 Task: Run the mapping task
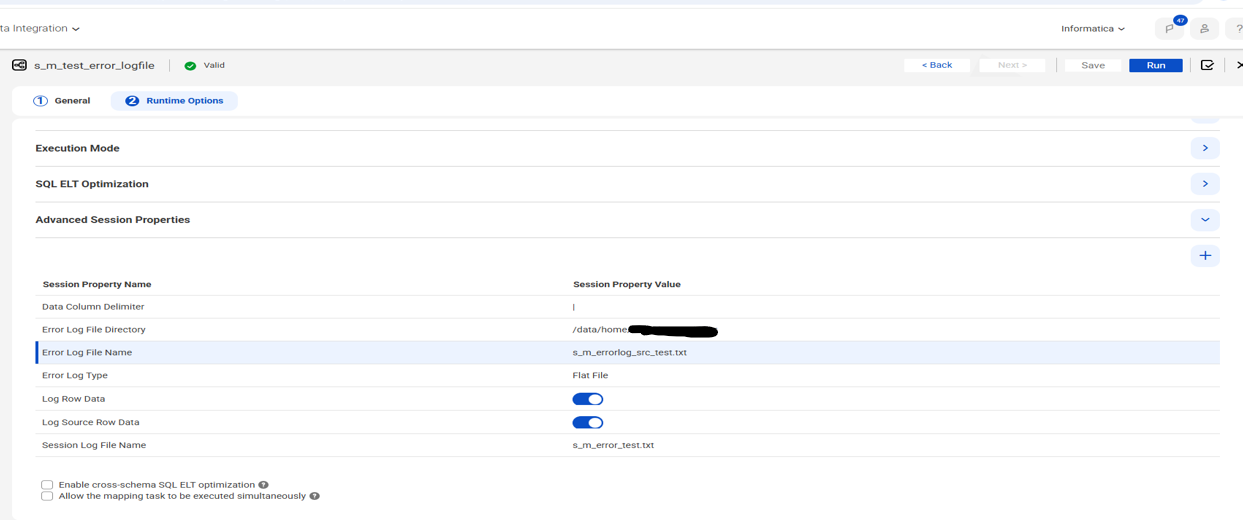(x=1156, y=65)
